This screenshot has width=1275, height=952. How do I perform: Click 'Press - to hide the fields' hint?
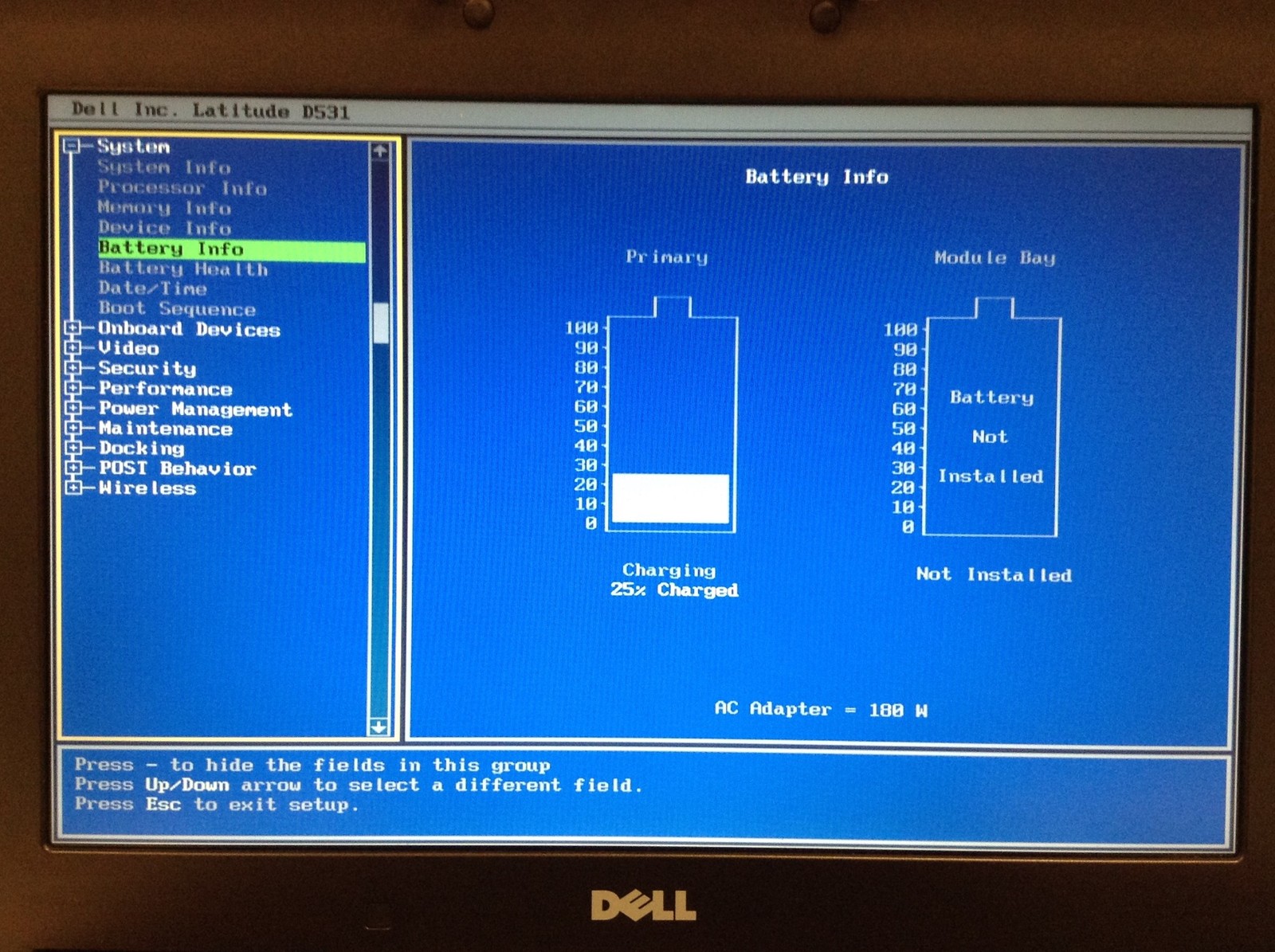click(312, 766)
